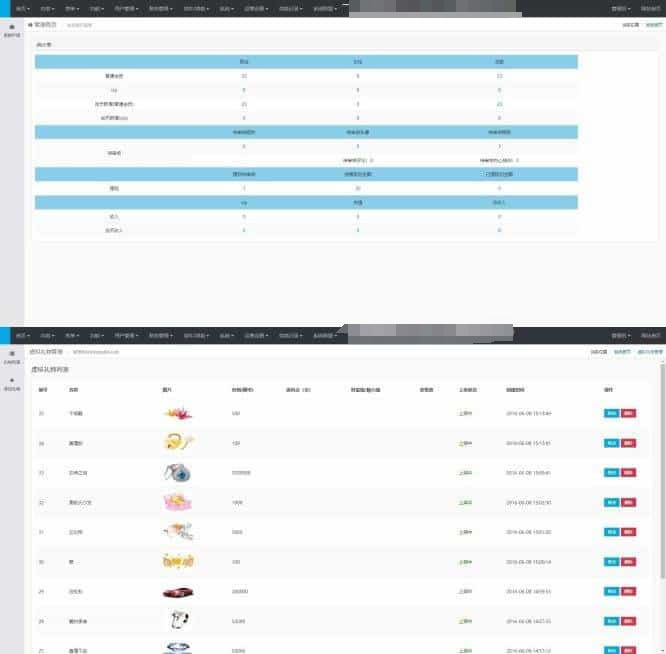Click the diamond ring gift image in row 28

pos(177,621)
